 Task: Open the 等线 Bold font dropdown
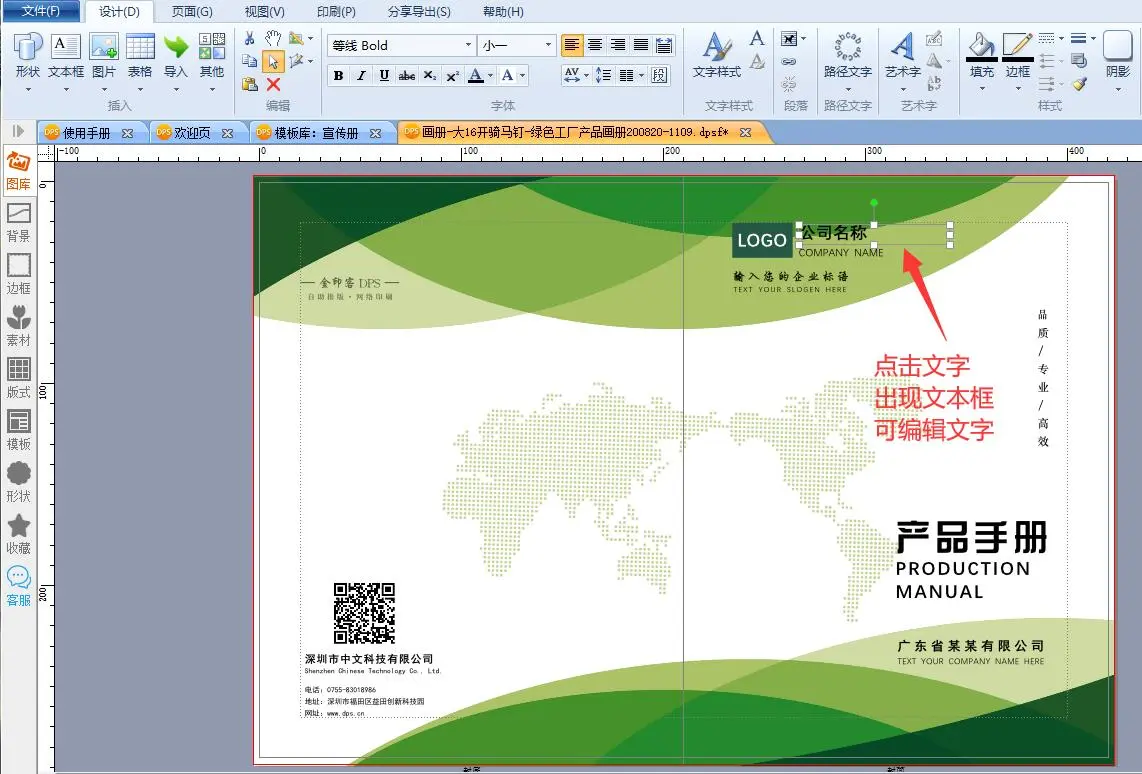[468, 45]
